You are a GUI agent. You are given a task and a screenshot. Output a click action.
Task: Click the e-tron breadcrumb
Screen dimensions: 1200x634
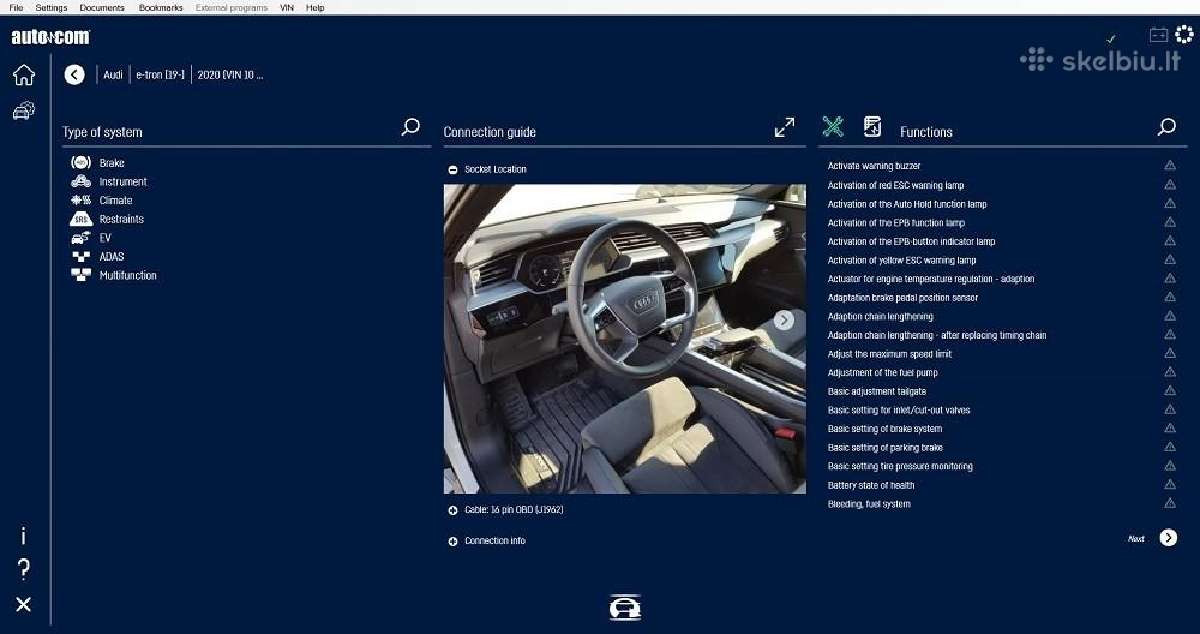160,75
